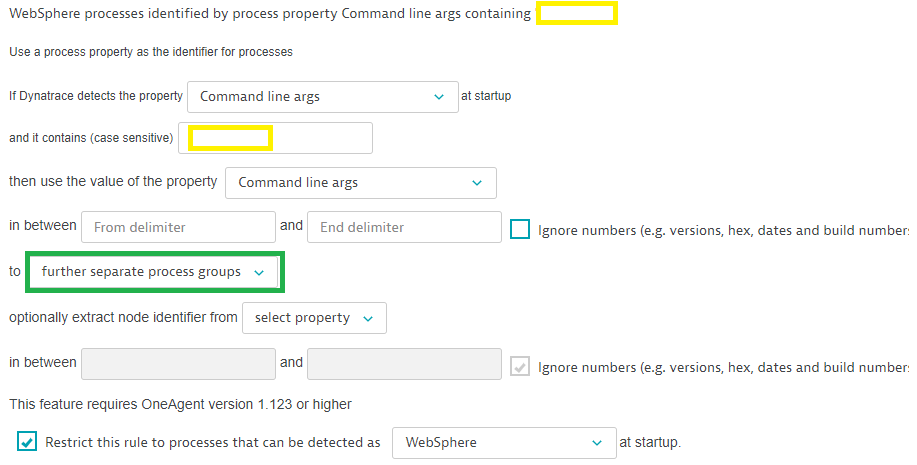Click the 'and it contains (case sensitive)' field
This screenshot has height=465, width=917.
click(x=275, y=138)
